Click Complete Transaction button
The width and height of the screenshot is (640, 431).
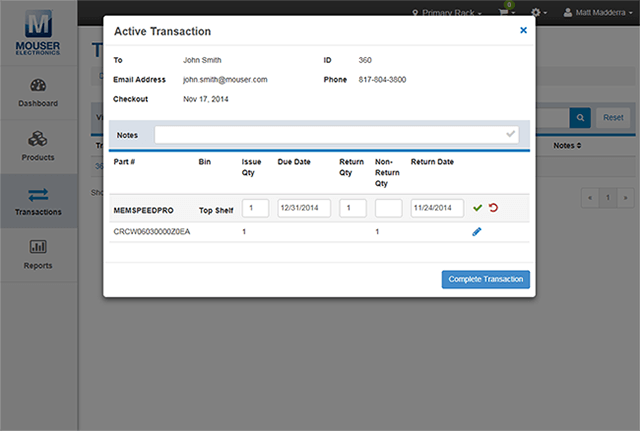coord(485,280)
